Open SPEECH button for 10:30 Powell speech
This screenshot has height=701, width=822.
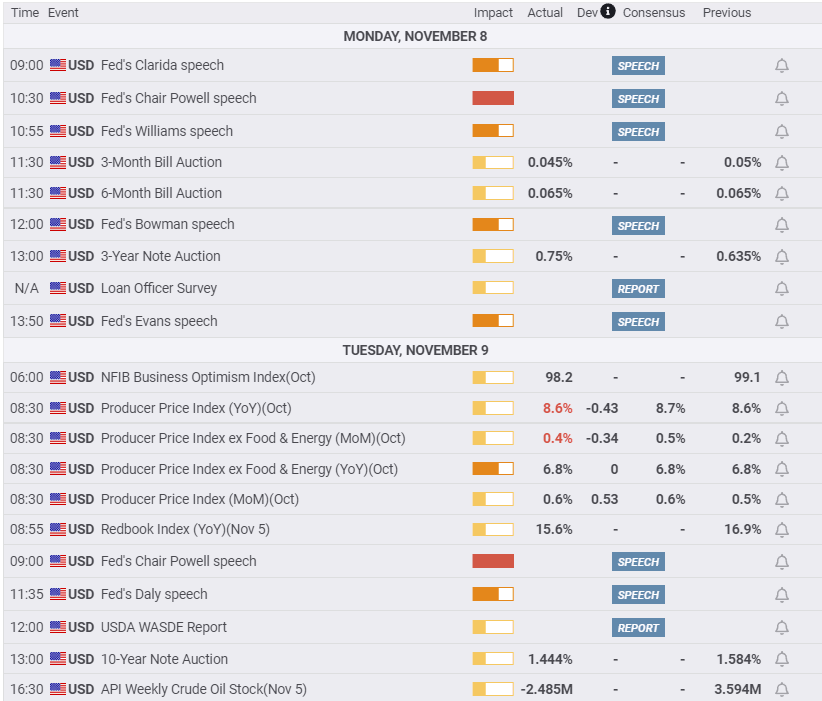[638, 99]
